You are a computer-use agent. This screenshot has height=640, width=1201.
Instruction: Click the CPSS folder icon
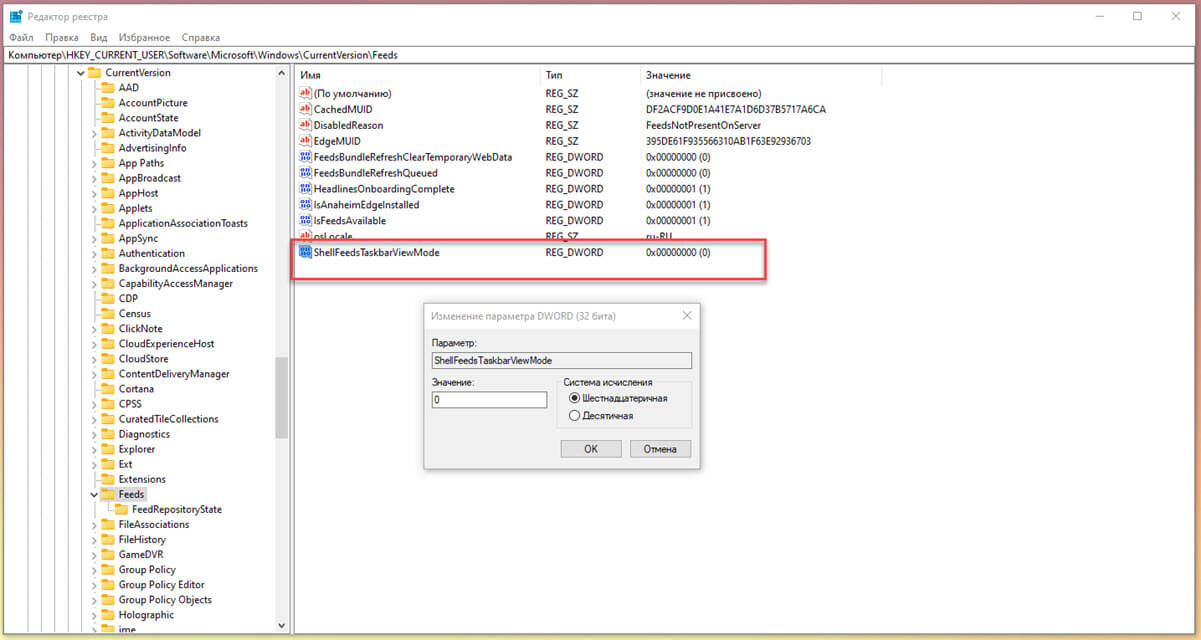click(108, 404)
